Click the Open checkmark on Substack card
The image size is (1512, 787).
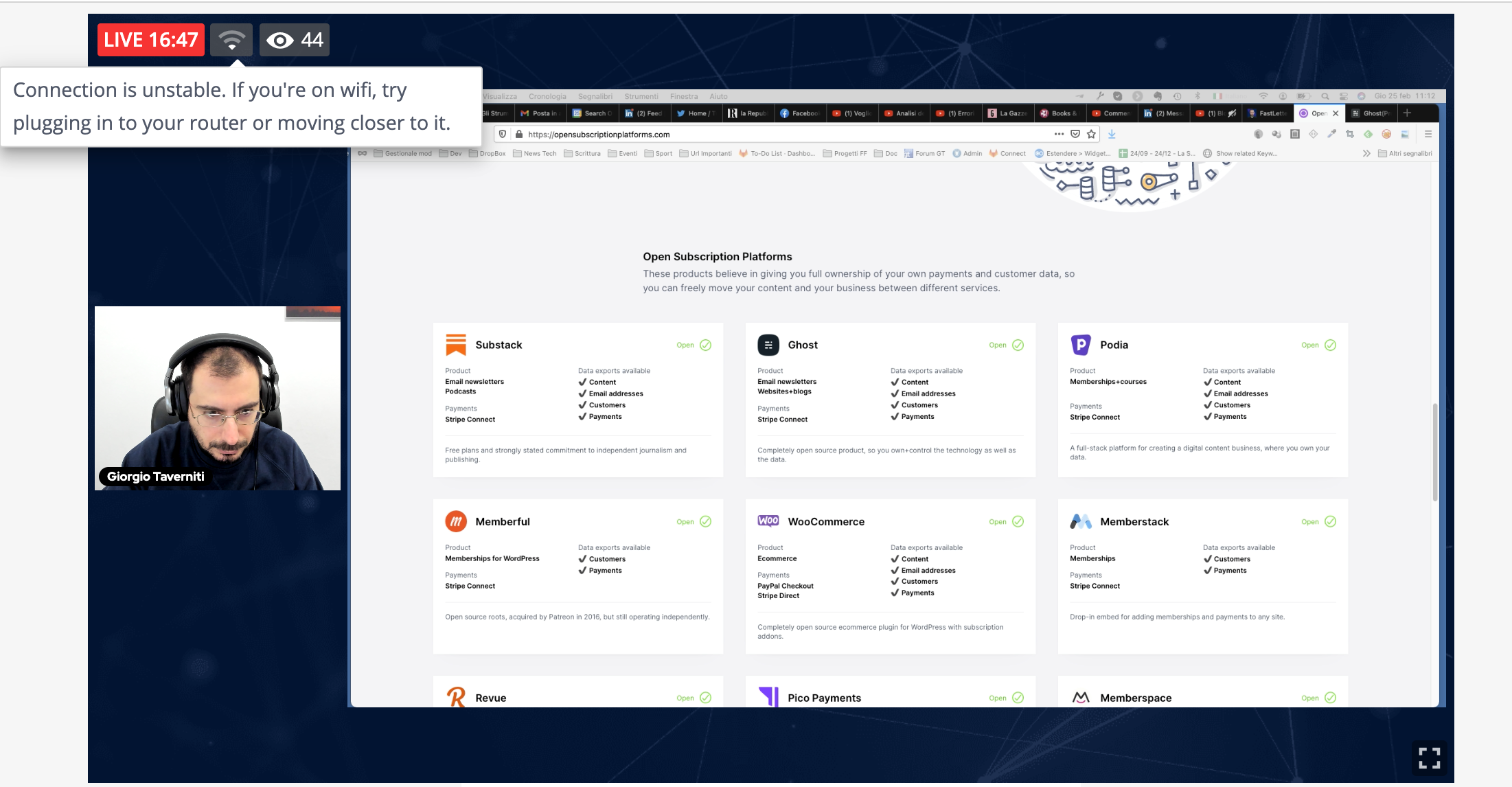[x=705, y=345]
